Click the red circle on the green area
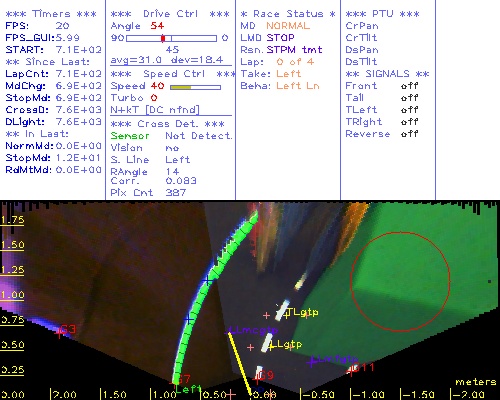The image size is (500, 400). [x=400, y=282]
